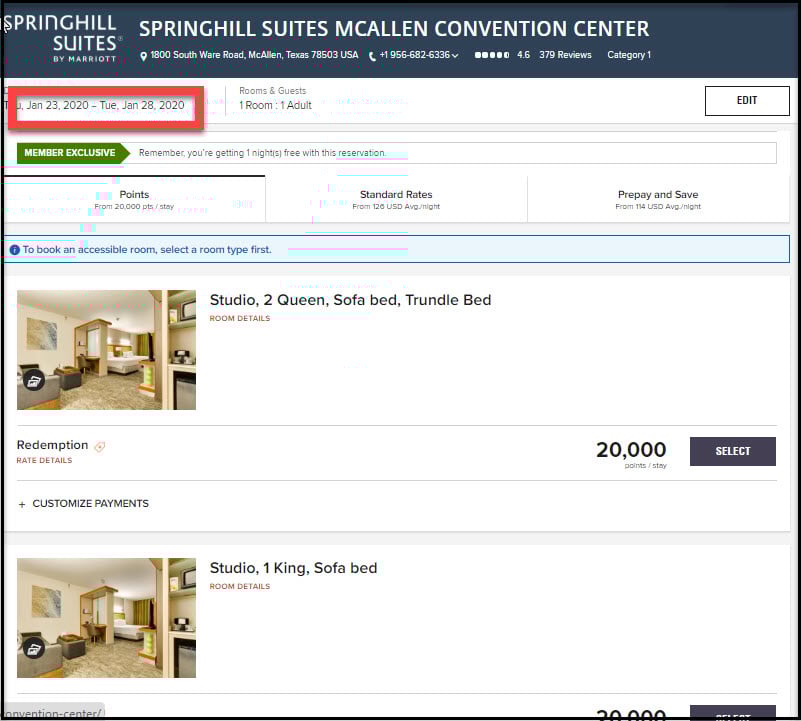
Task: Open the 379 Reviews link
Action: tap(565, 55)
